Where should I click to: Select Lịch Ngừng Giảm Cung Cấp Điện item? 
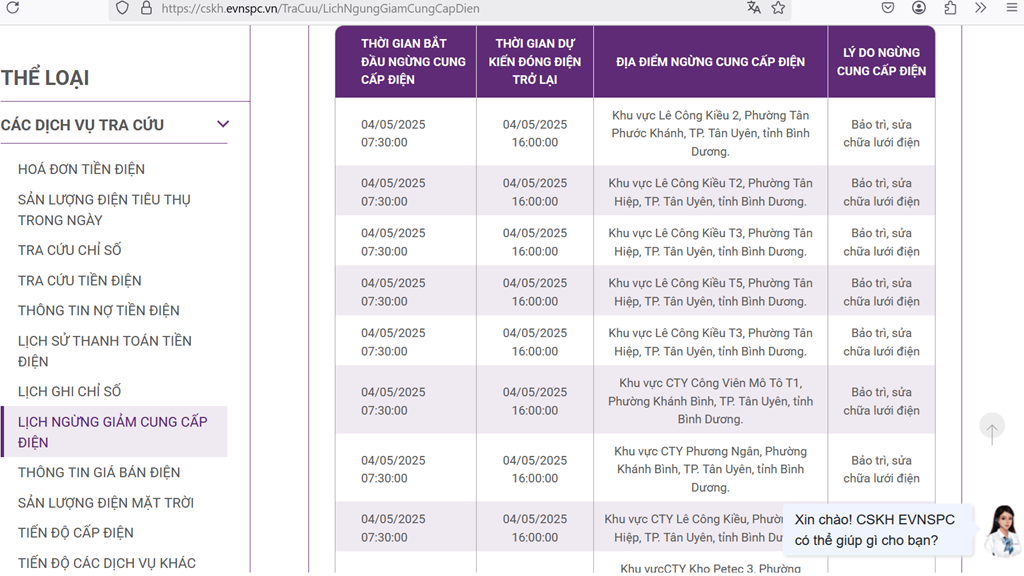pos(113,432)
